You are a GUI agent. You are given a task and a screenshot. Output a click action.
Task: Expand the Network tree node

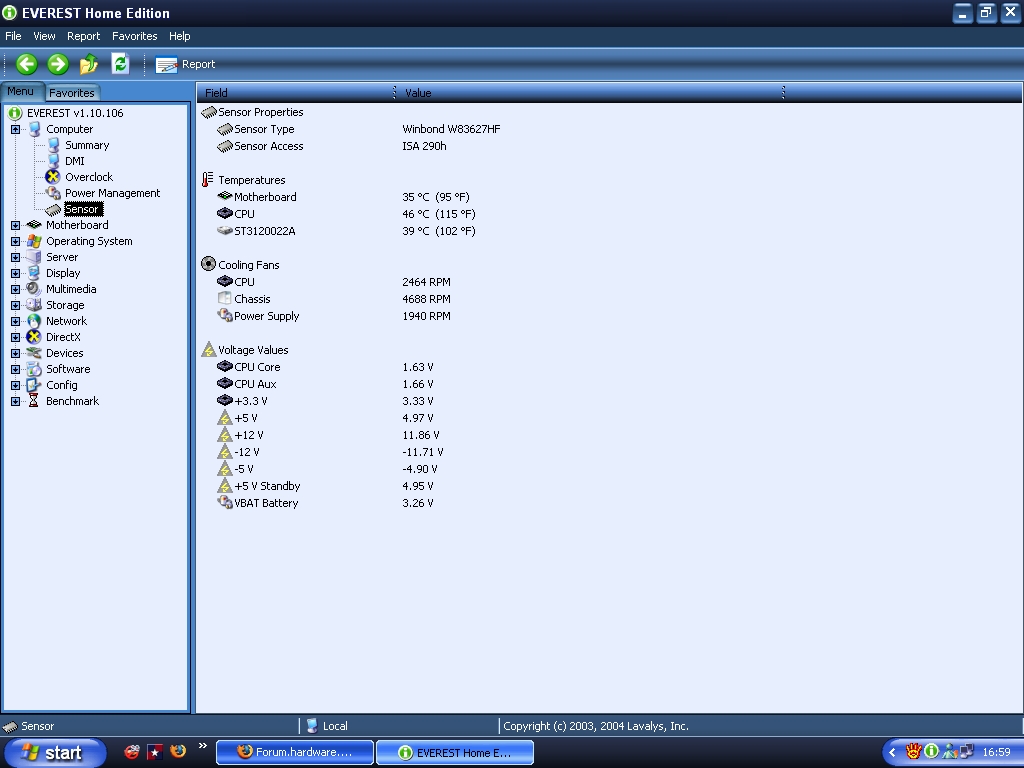[x=15, y=321]
